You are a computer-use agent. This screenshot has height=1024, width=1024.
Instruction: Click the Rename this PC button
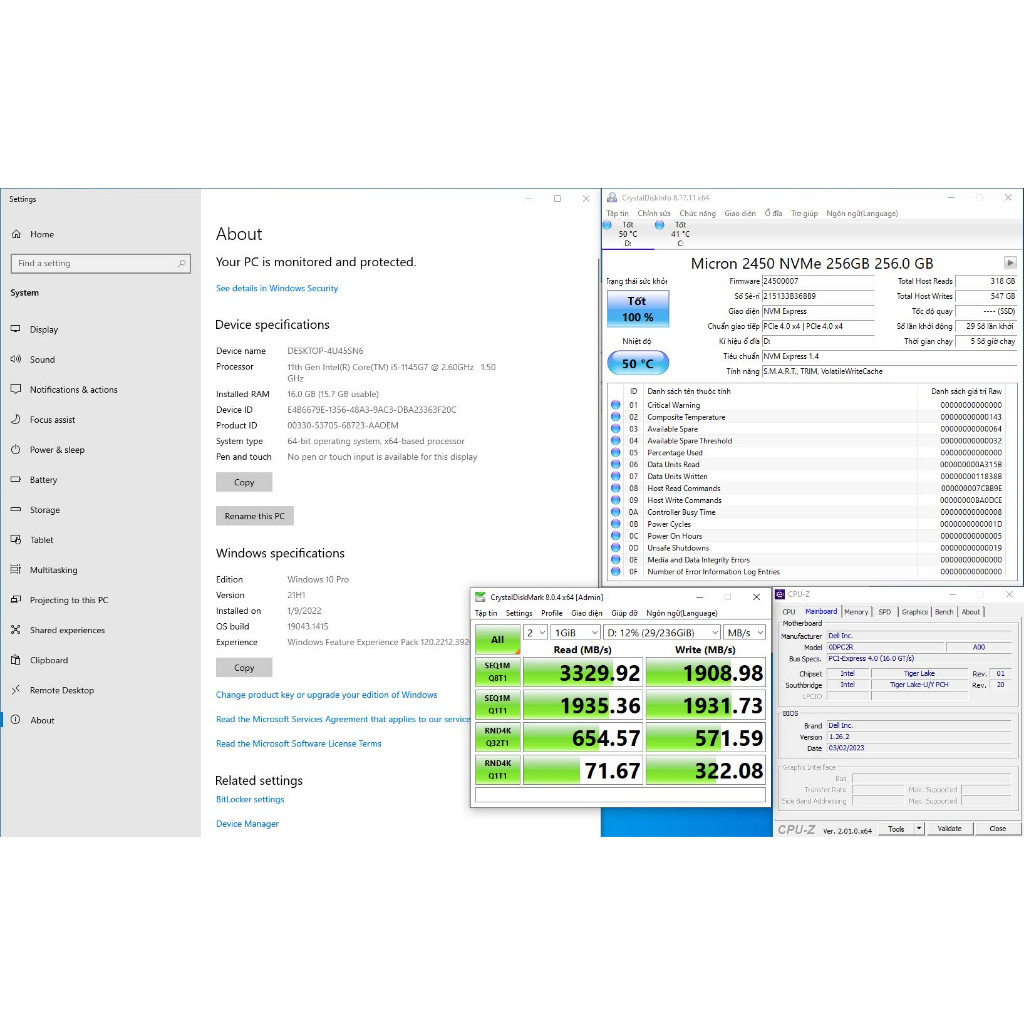point(255,516)
